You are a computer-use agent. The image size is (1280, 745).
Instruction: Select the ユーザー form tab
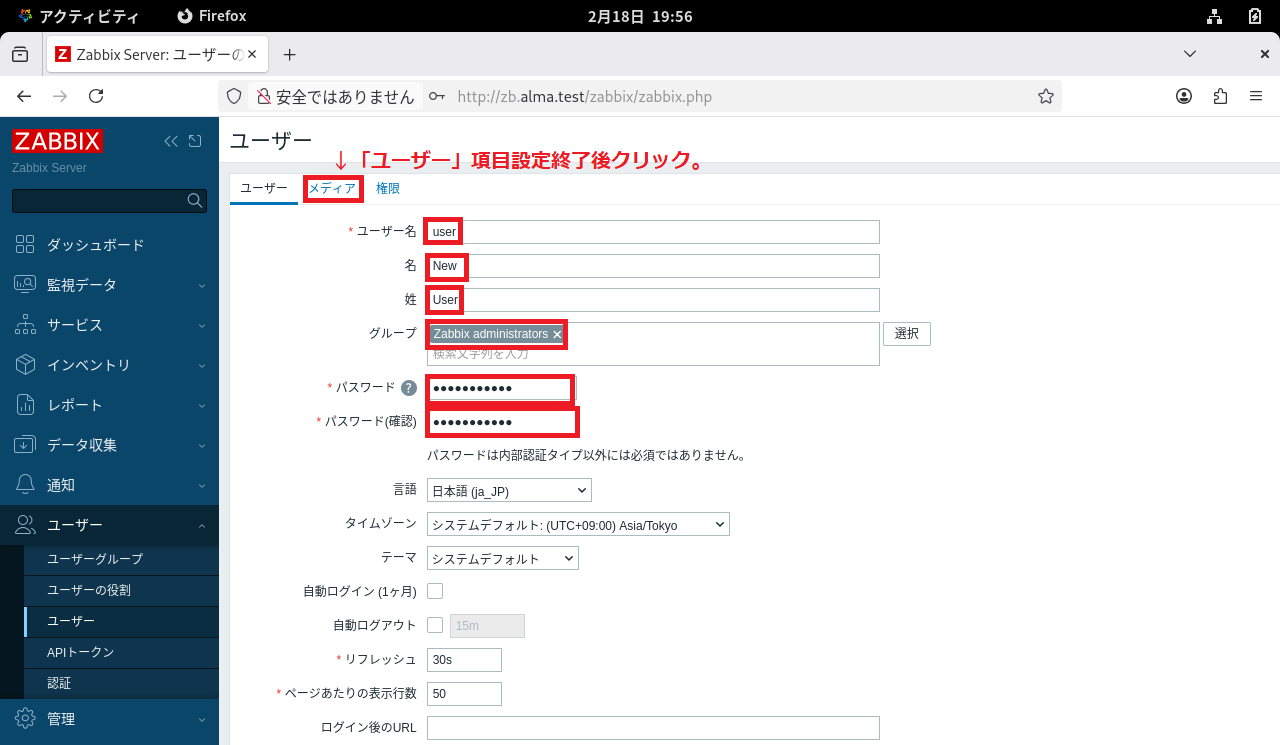click(264, 188)
